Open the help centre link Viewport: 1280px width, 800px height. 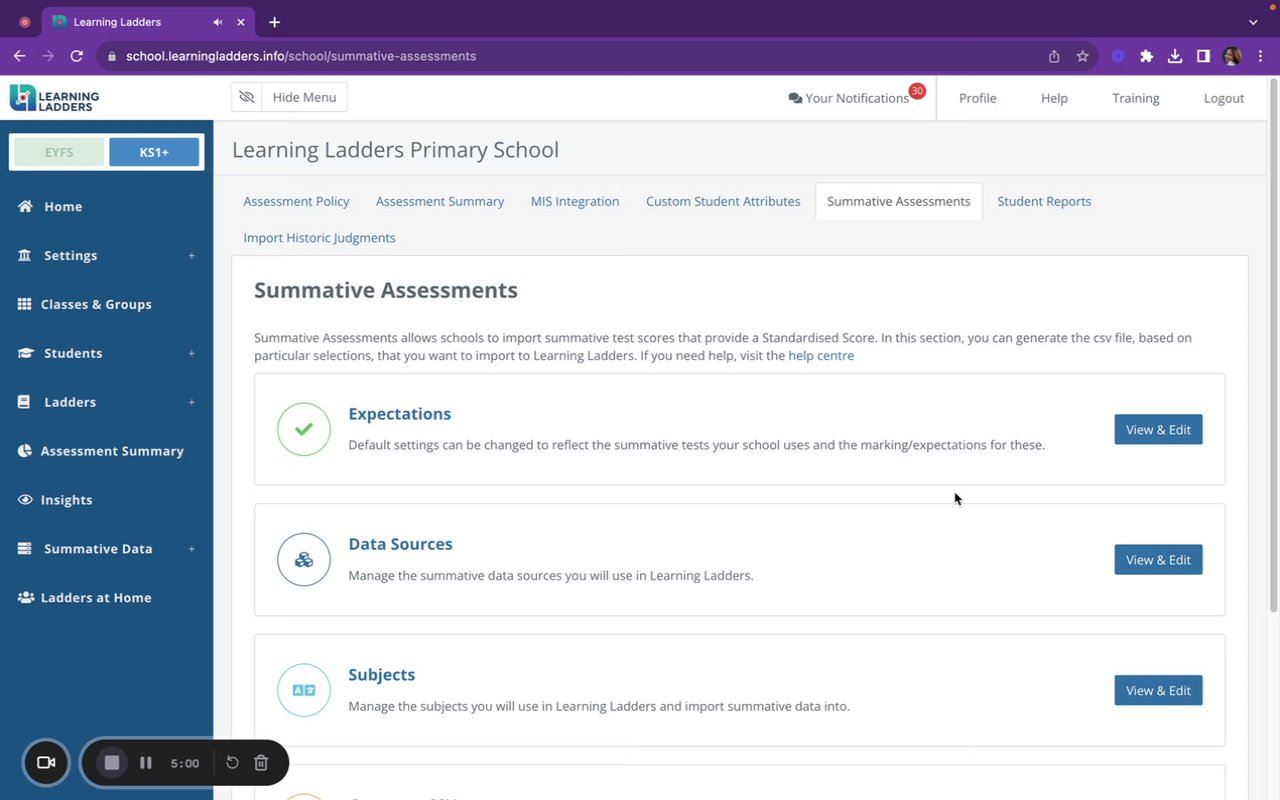pos(821,355)
